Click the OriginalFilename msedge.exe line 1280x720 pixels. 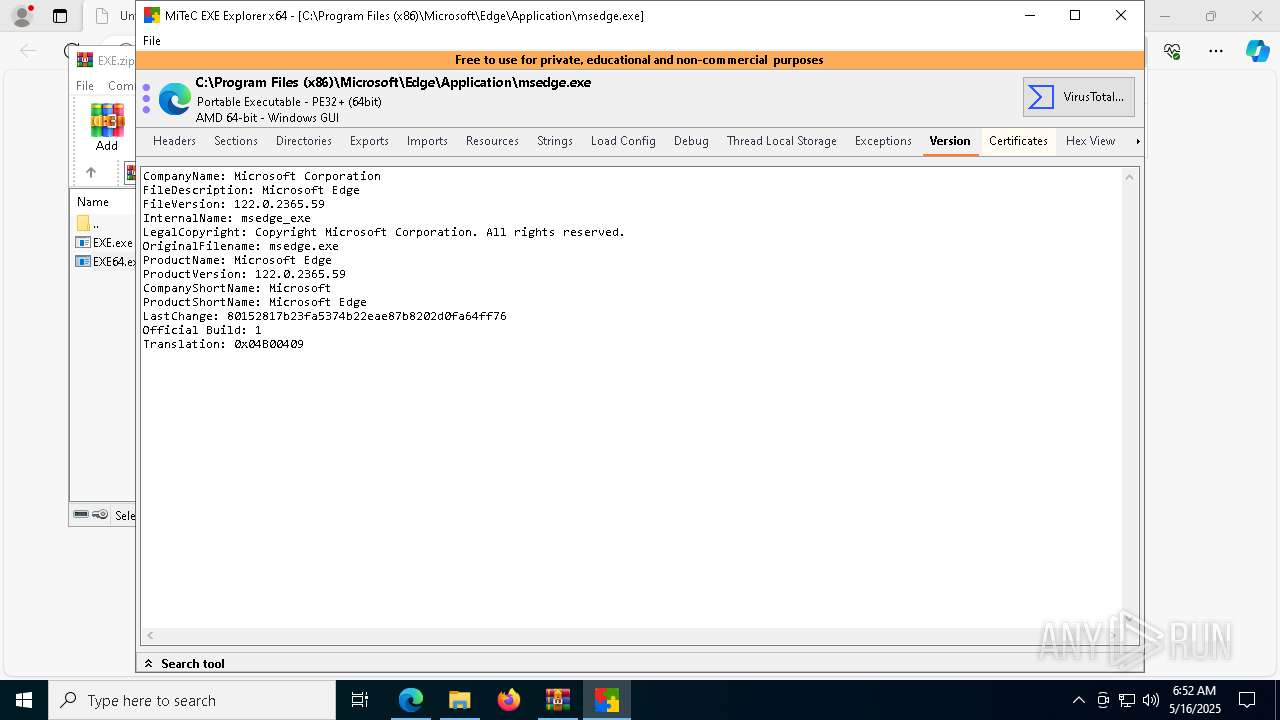241,246
